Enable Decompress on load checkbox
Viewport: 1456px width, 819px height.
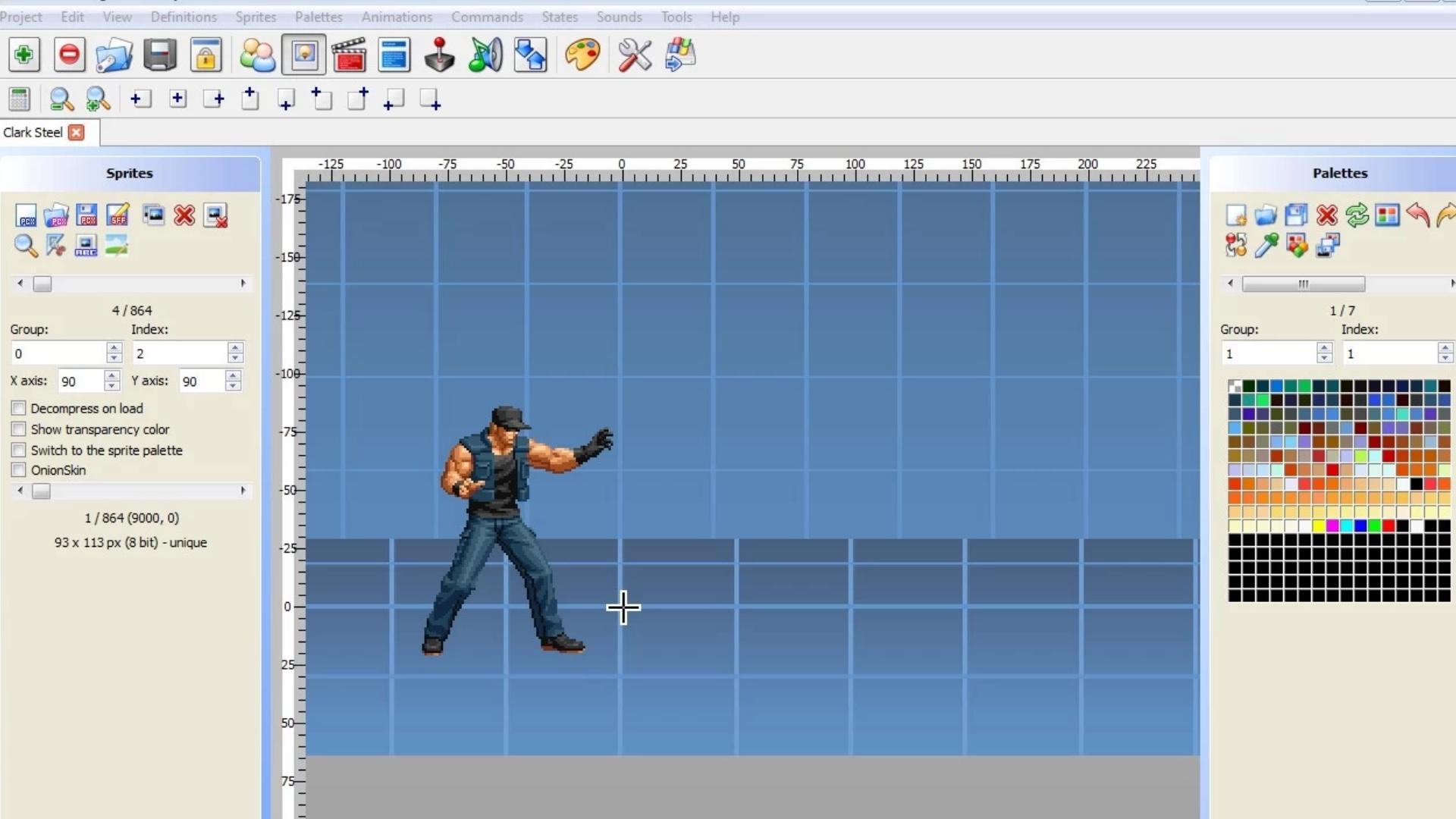[x=19, y=408]
